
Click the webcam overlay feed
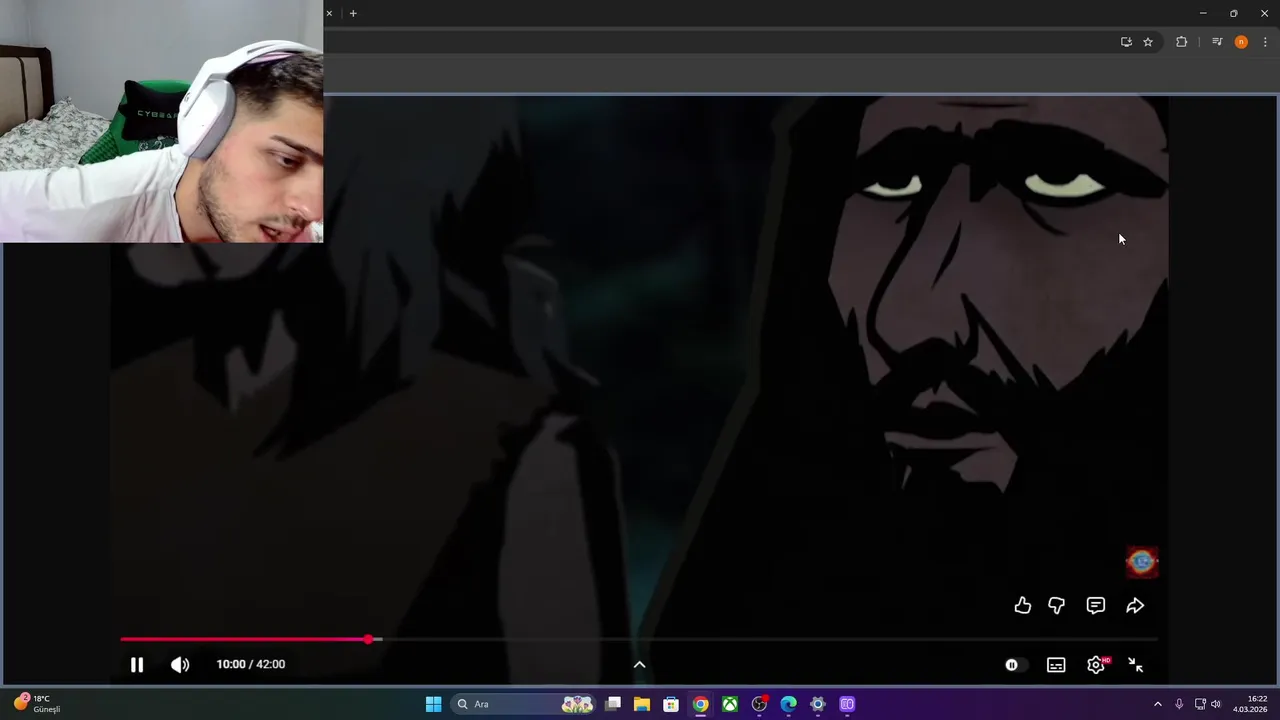tap(161, 121)
